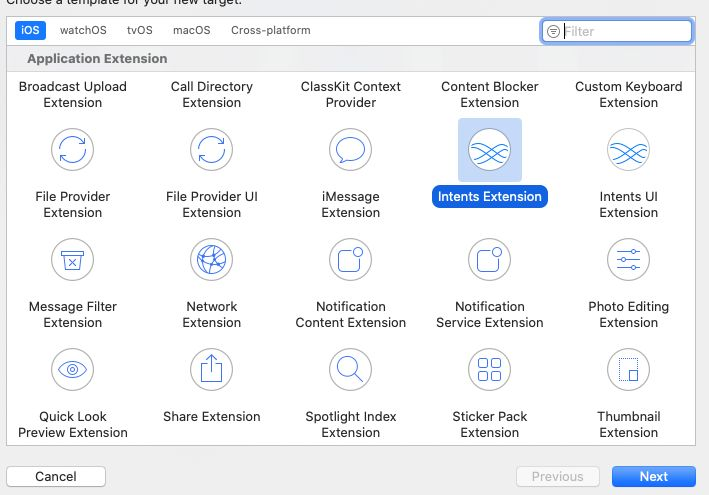The width and height of the screenshot is (709, 495).
Task: Switch to the watchOS tab
Action: [83, 30]
